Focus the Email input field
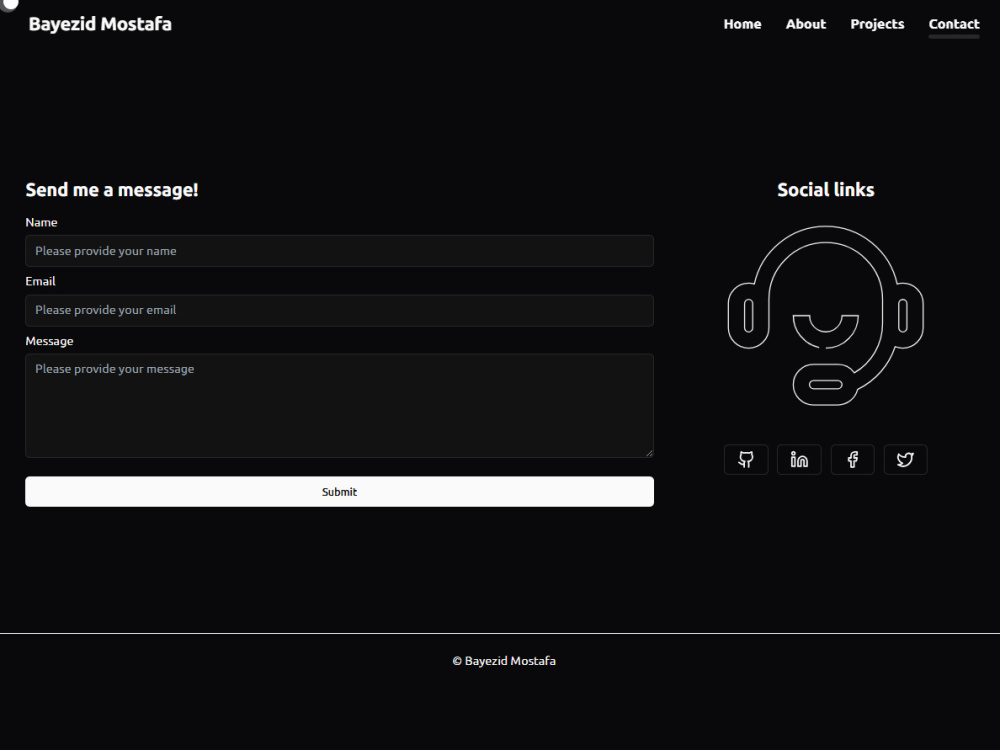Screen dimensions: 1000x750 [x=339, y=310]
